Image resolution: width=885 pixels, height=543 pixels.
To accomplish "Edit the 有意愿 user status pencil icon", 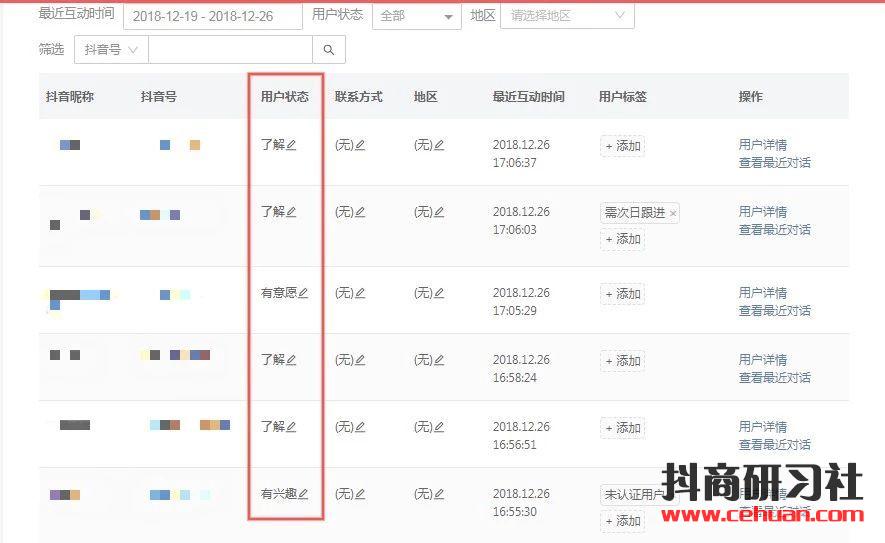I will tap(304, 293).
